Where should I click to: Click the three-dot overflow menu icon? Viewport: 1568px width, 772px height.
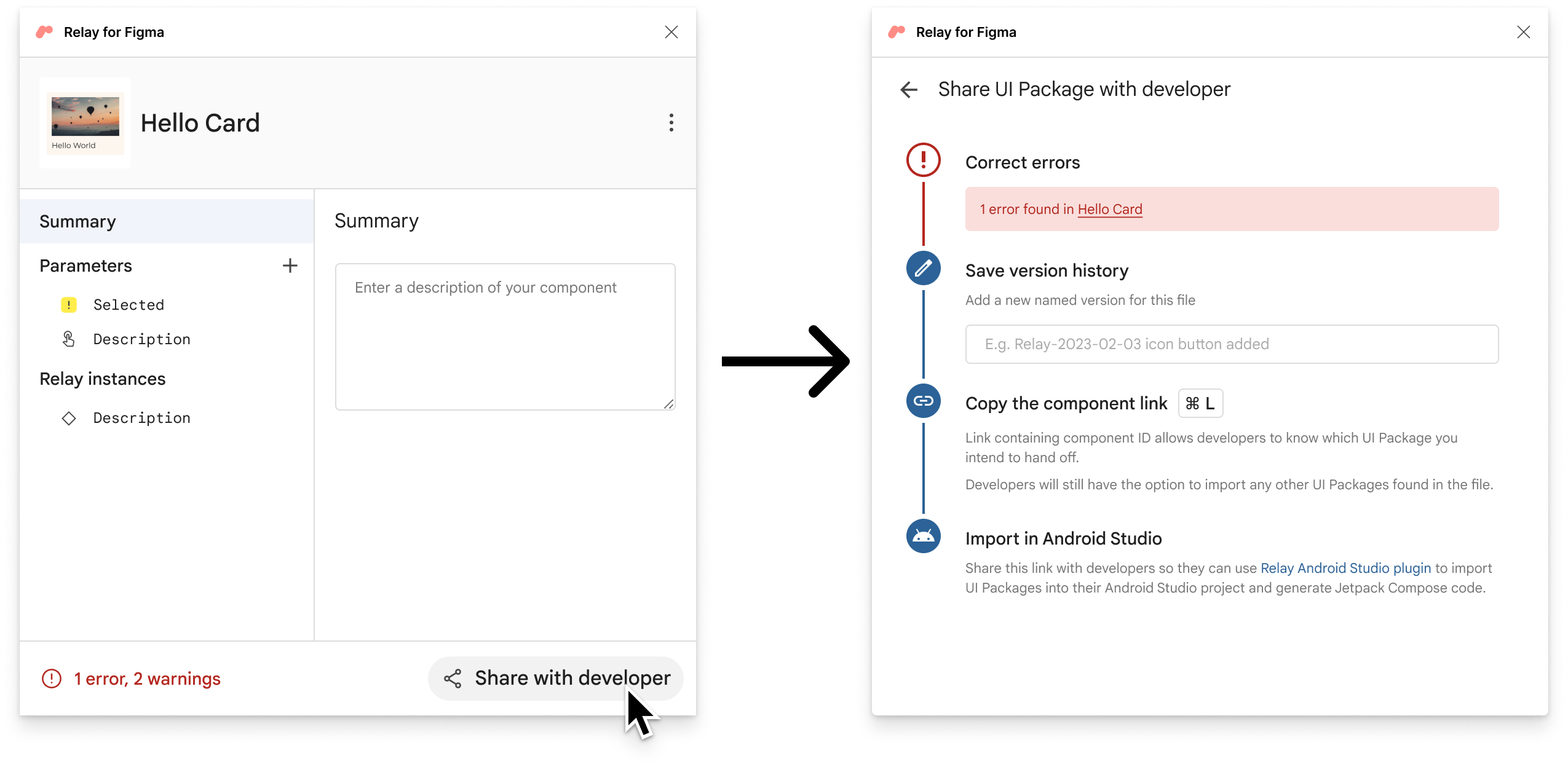point(670,122)
